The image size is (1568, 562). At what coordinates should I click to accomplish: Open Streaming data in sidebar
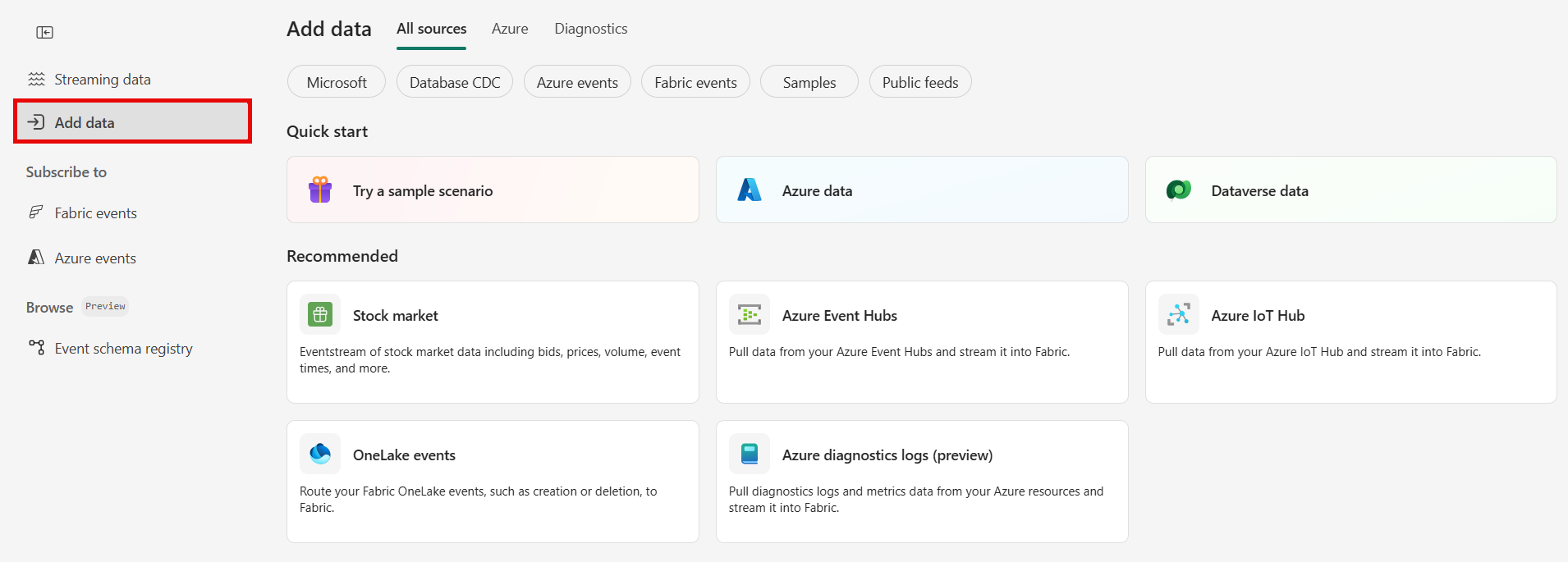click(102, 80)
